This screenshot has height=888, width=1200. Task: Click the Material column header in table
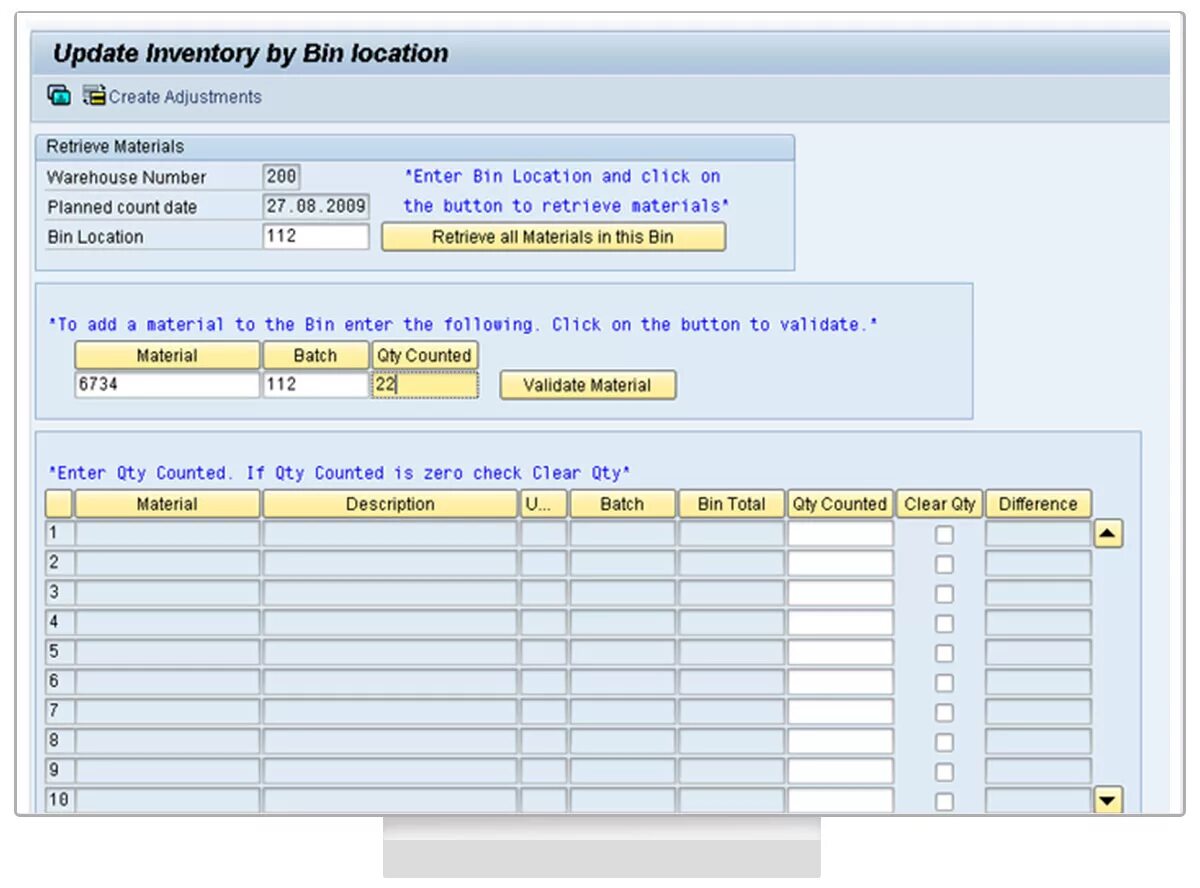pyautogui.click(x=167, y=504)
